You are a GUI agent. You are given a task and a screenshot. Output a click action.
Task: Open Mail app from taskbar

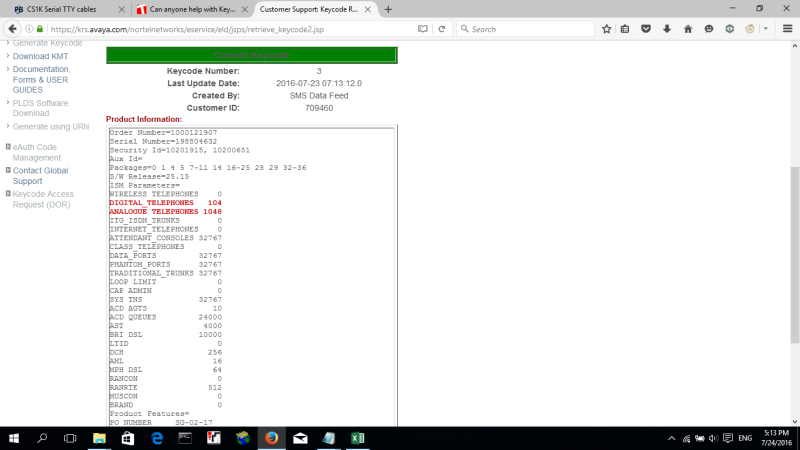[300, 438]
